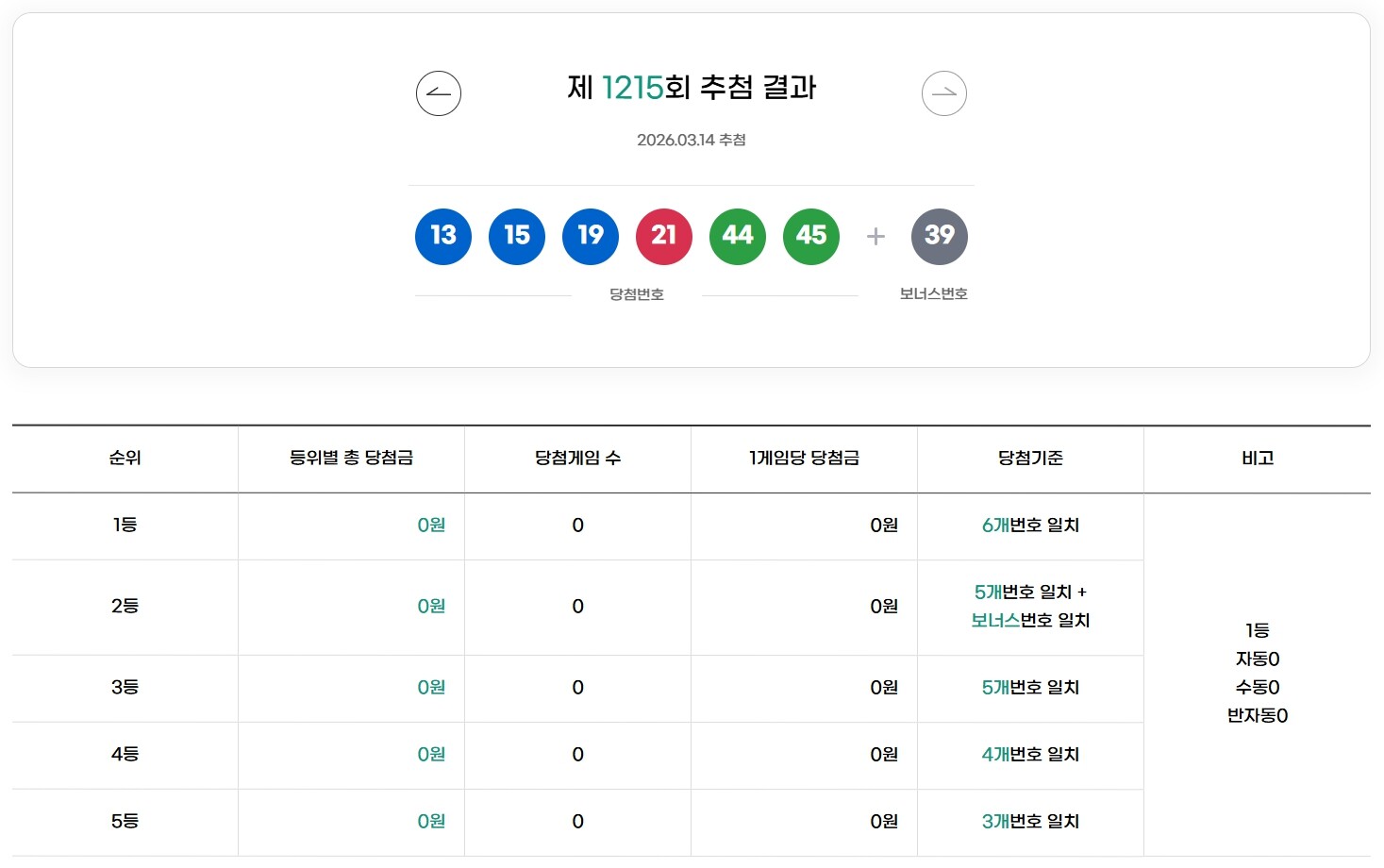Select the 3등 rank cell
This screenshot has width=1384, height=868.
(x=125, y=687)
